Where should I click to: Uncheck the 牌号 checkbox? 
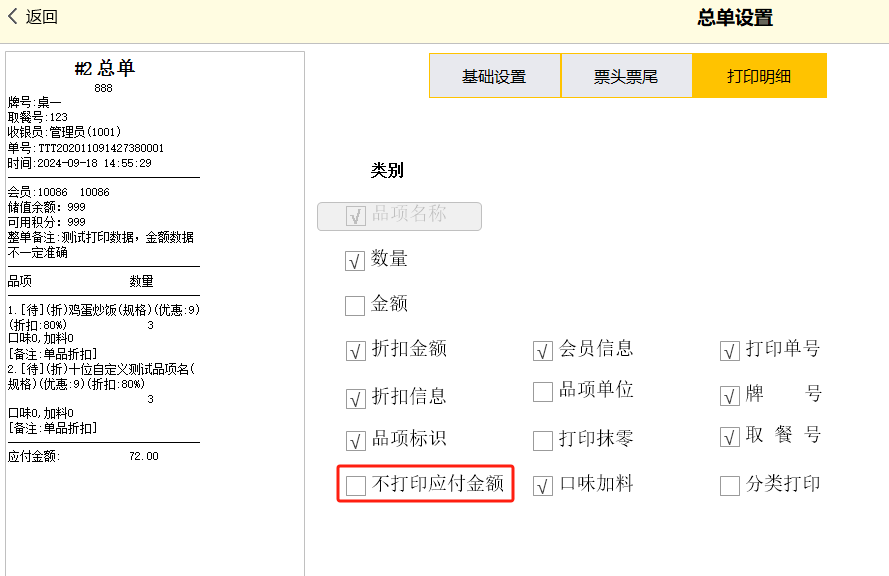(x=730, y=396)
